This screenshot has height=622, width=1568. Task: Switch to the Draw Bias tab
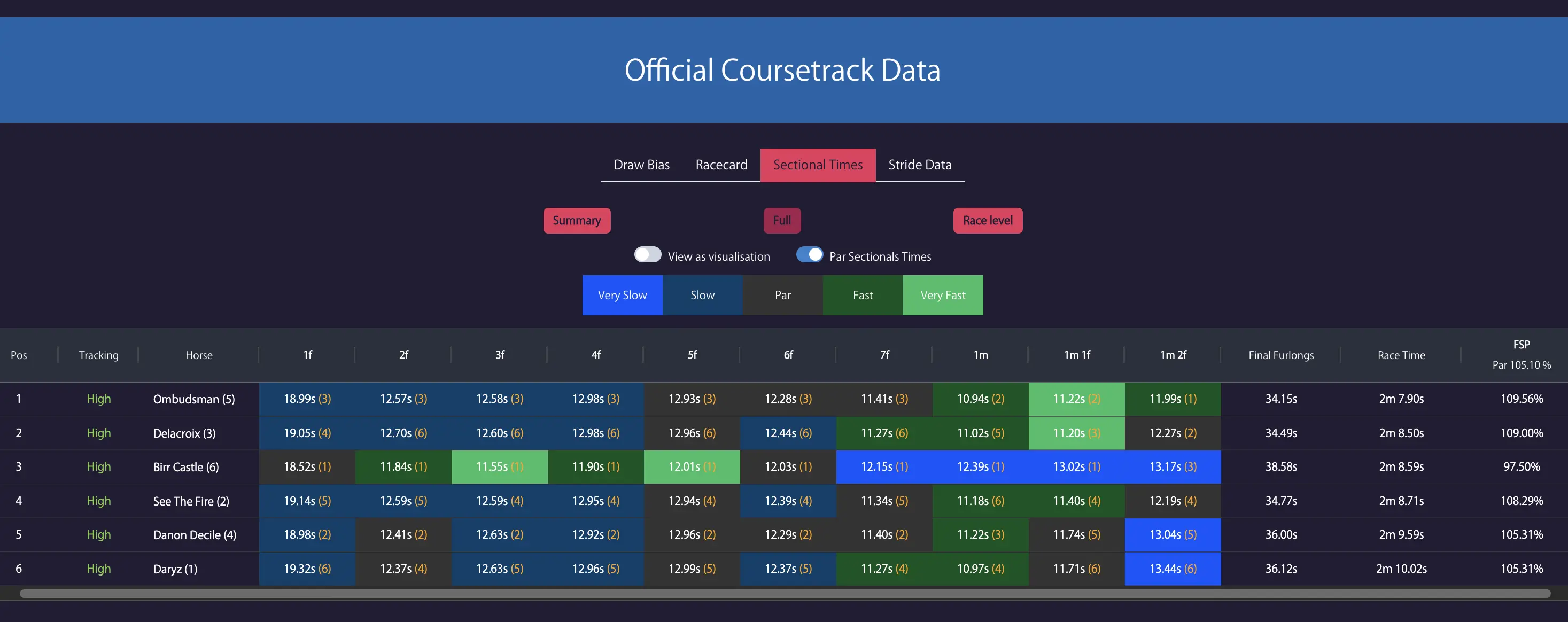pyautogui.click(x=641, y=165)
